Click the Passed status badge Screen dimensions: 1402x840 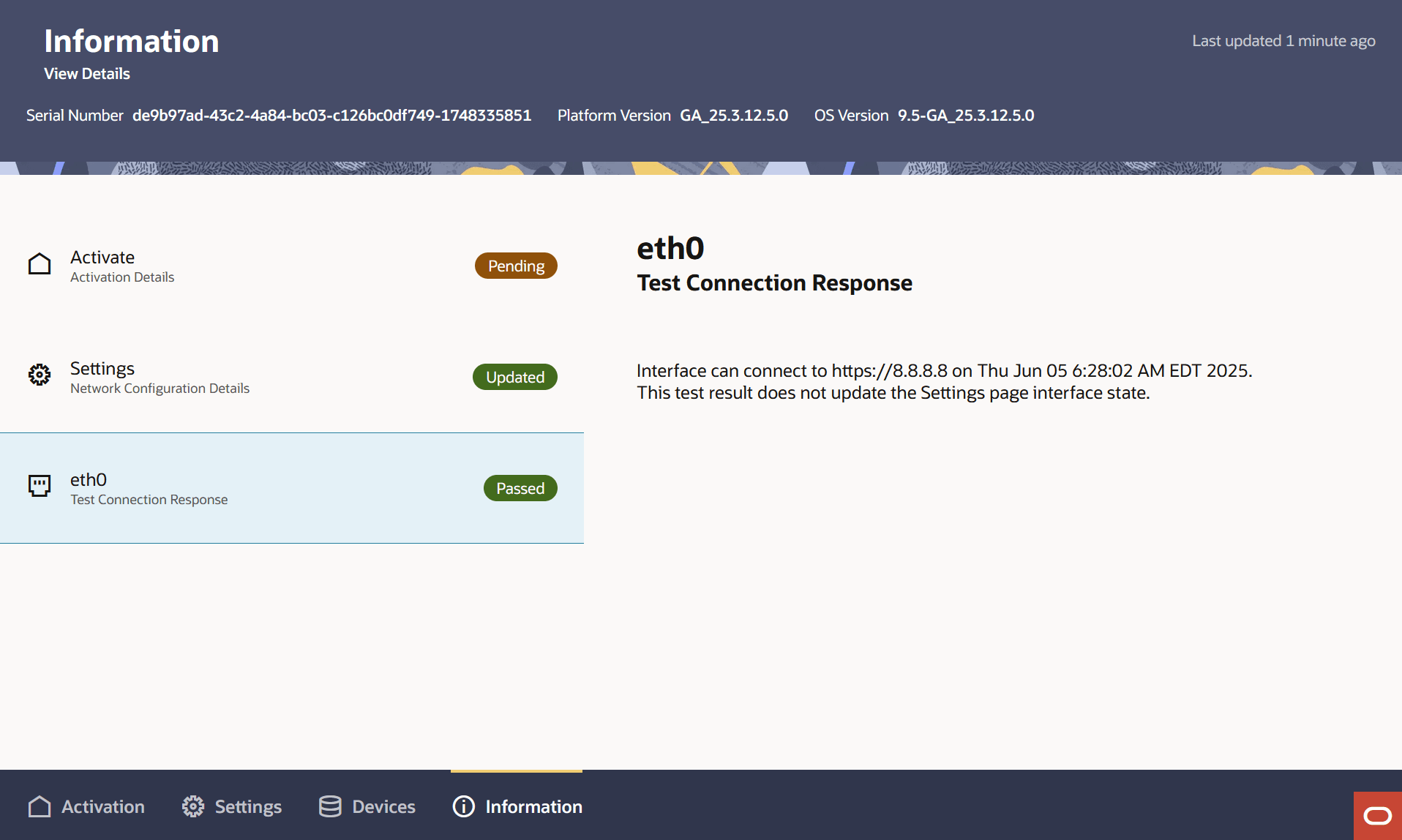click(520, 487)
